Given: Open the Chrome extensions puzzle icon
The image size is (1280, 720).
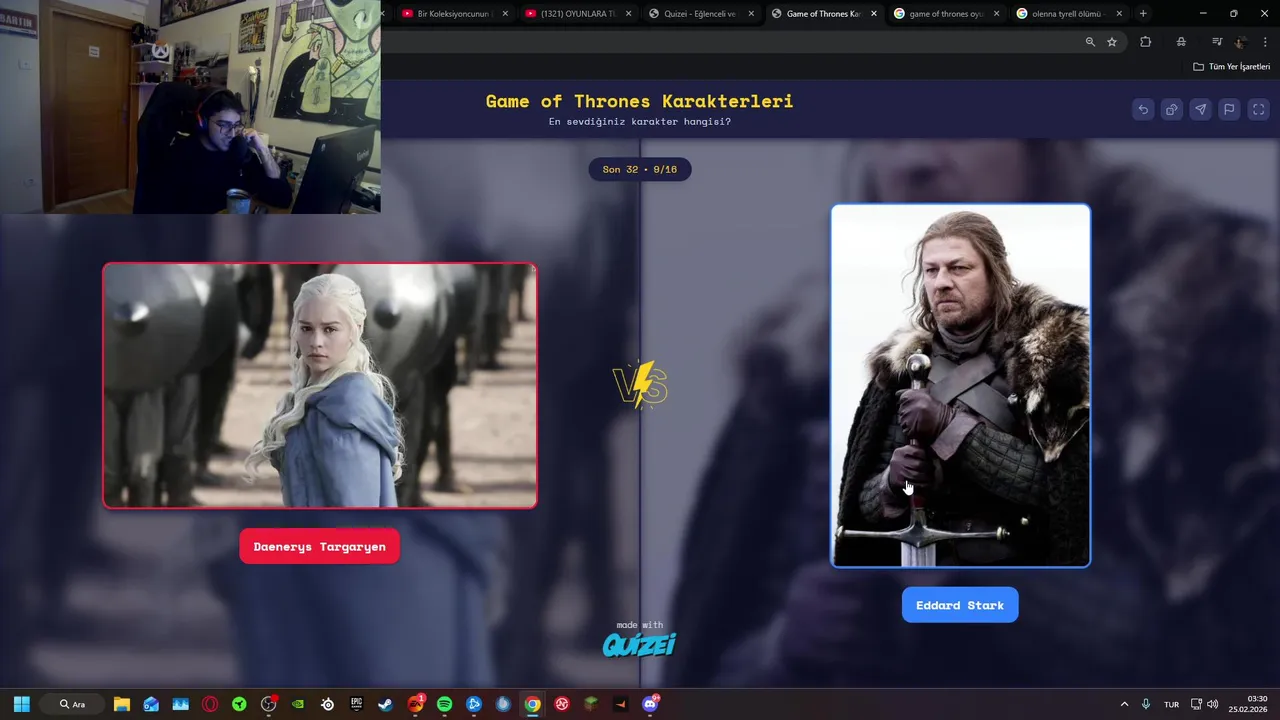Looking at the screenshot, I should point(1146,42).
